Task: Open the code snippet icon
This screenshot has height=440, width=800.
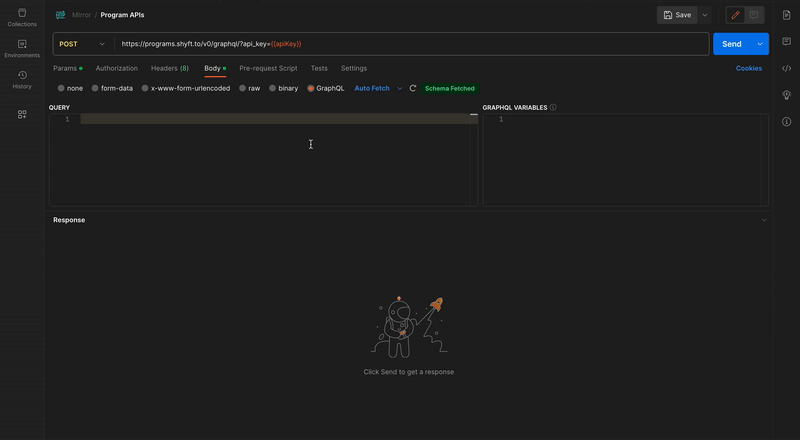Action: [x=786, y=69]
